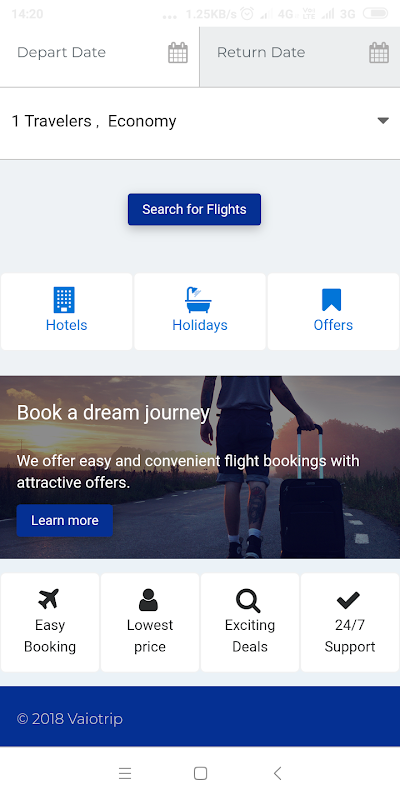Tap the dream journey banner image
Viewport: 400px width, 800px height.
(x=200, y=467)
